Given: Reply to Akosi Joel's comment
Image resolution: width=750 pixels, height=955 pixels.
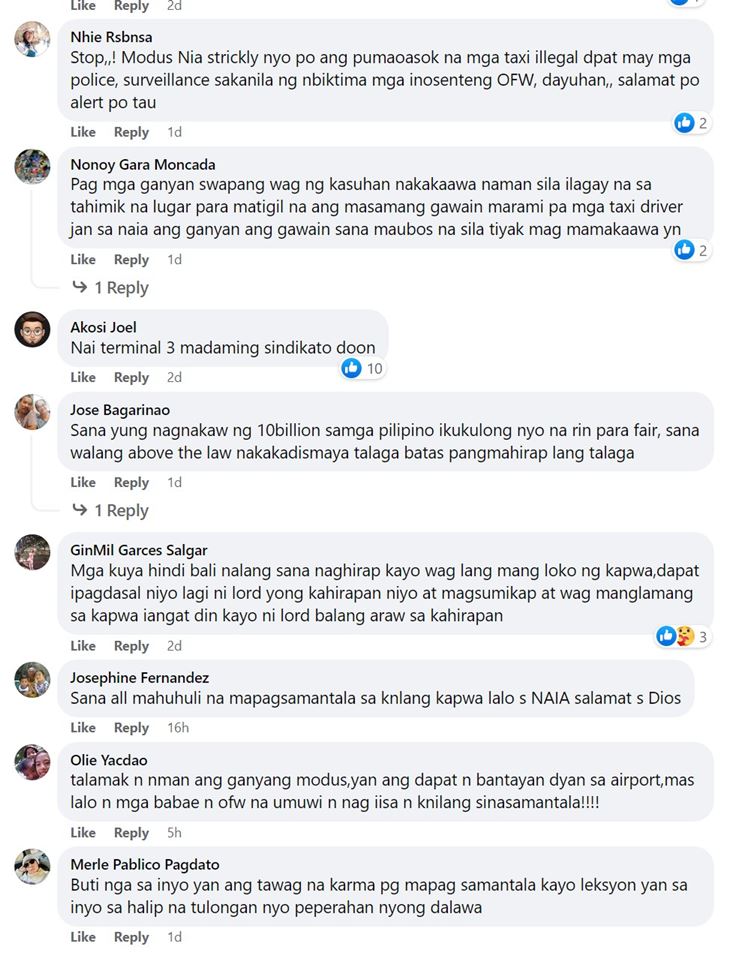Looking at the screenshot, I should pos(132,377).
